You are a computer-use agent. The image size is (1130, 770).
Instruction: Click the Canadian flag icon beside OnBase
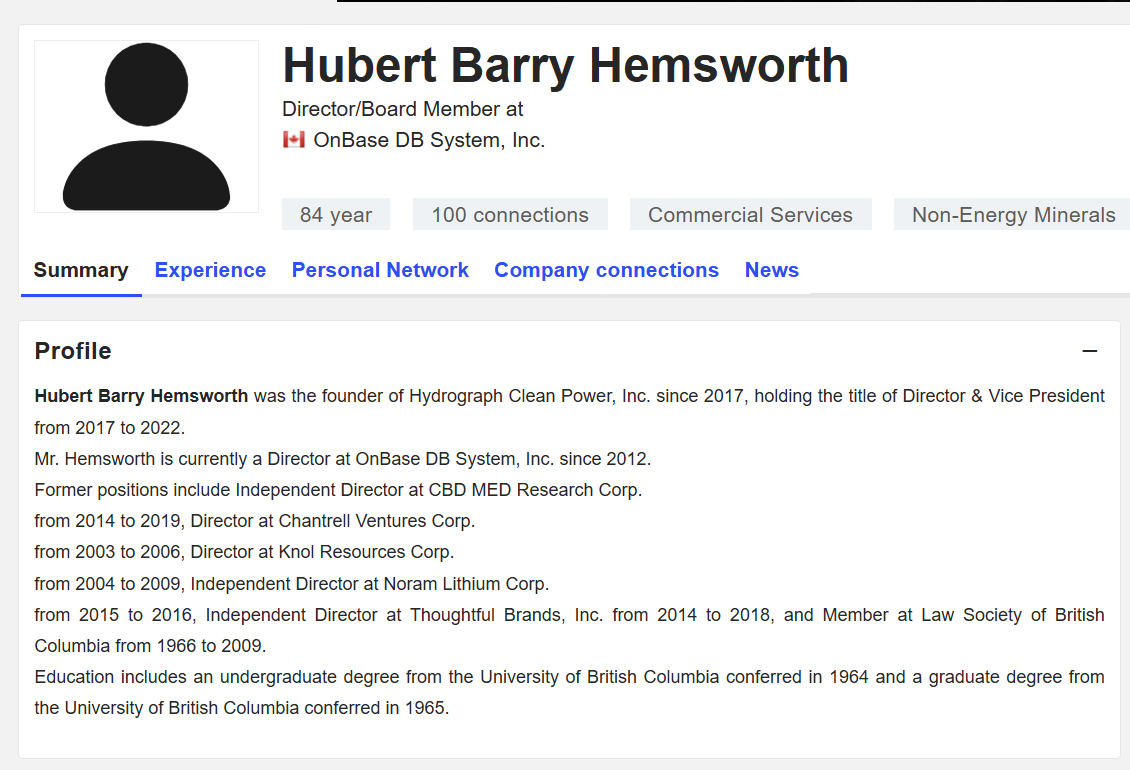pos(293,139)
